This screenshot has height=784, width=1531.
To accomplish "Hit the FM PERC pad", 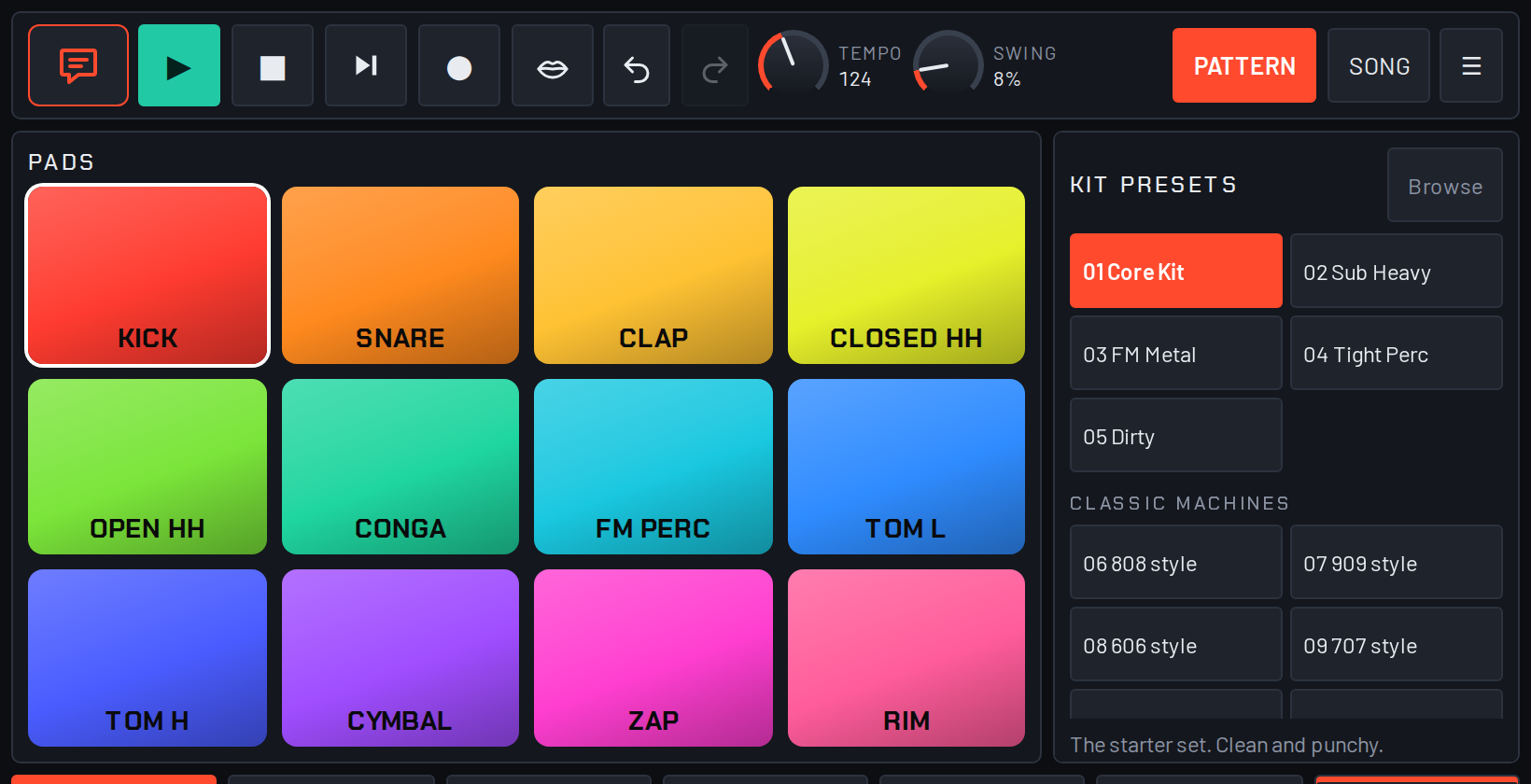I will click(653, 467).
